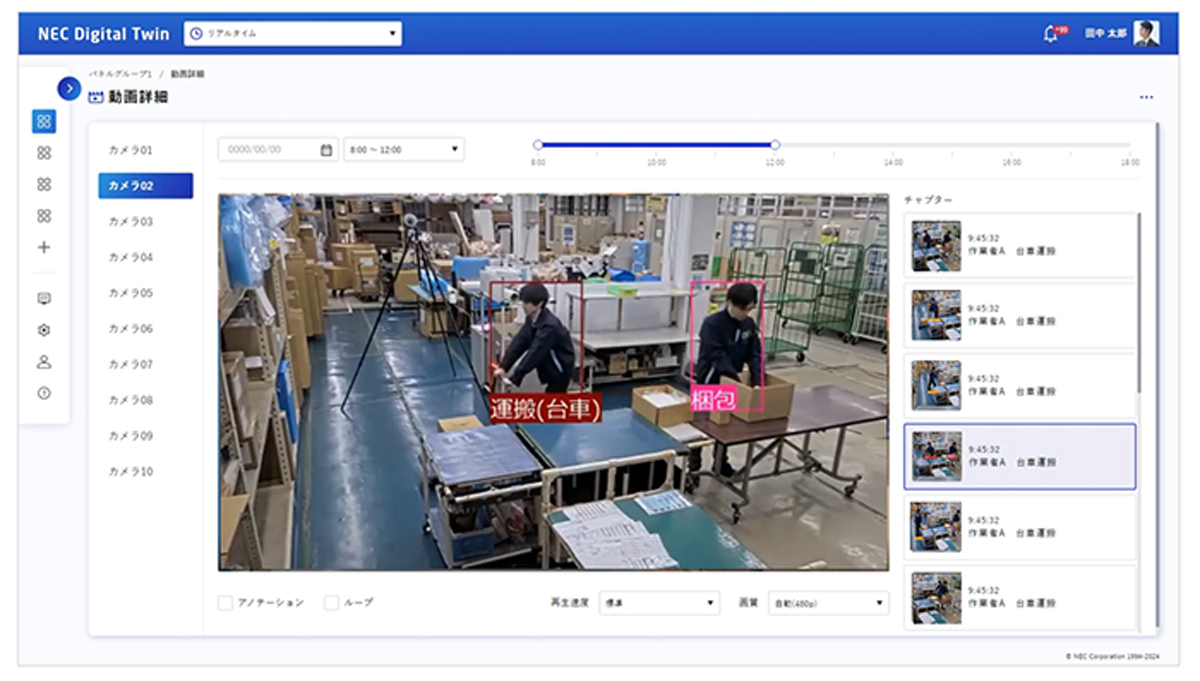Click the clock icon in the リアルタイム selector

tap(196, 33)
